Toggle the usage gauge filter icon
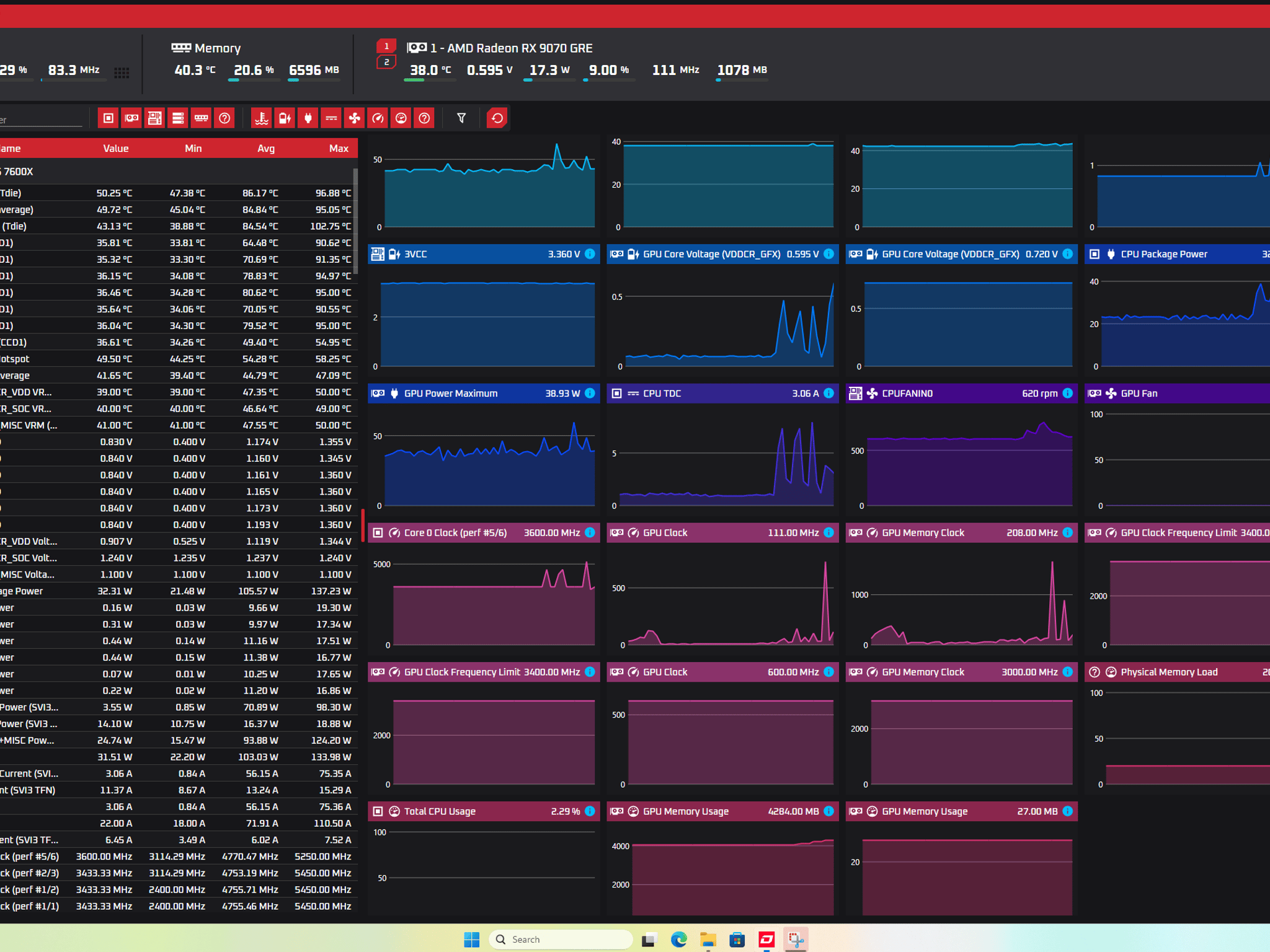 point(401,118)
